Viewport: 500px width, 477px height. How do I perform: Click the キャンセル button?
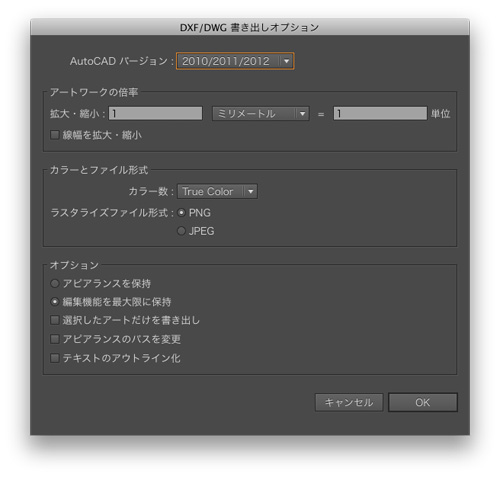pos(349,402)
